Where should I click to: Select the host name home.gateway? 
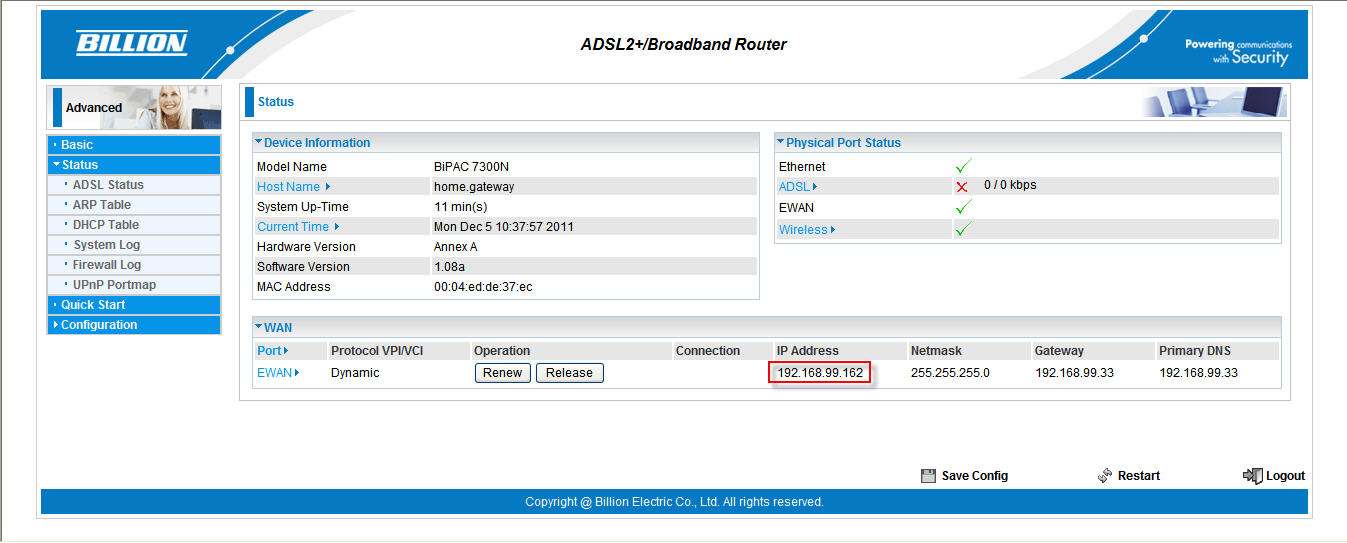474,187
